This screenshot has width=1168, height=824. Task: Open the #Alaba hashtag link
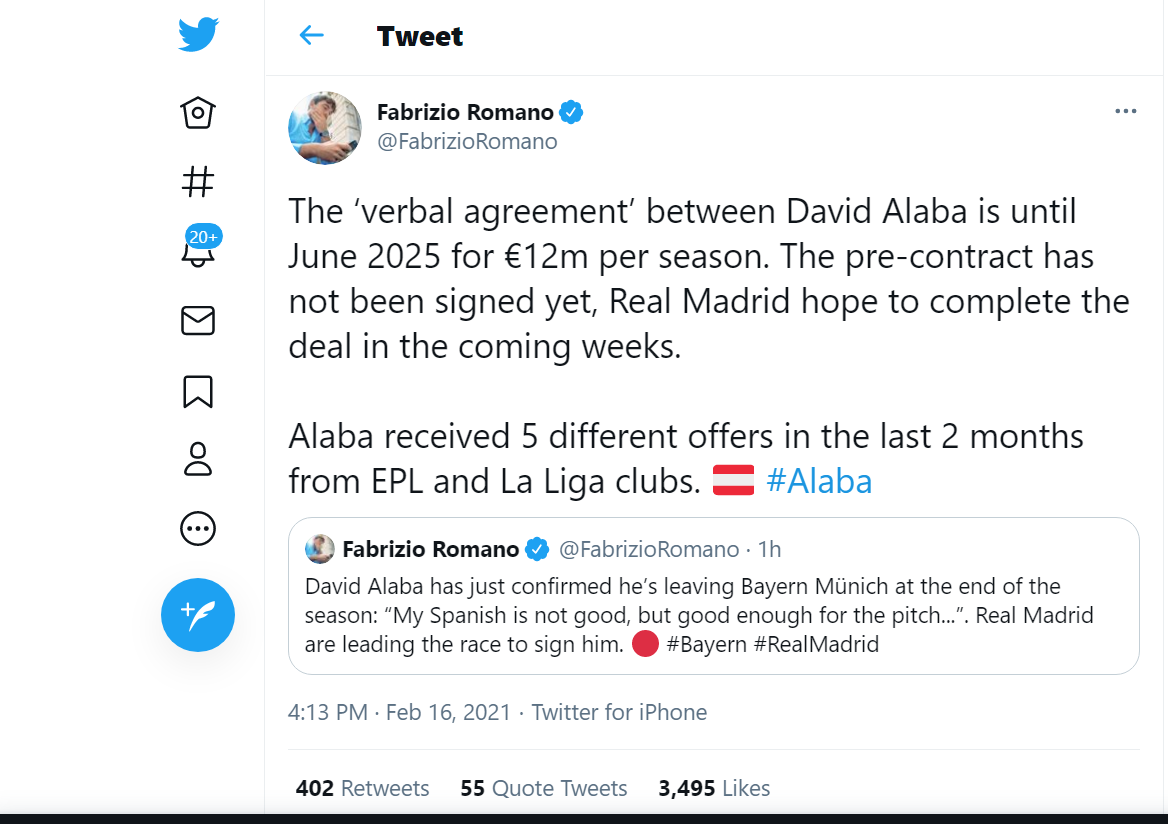click(x=820, y=480)
